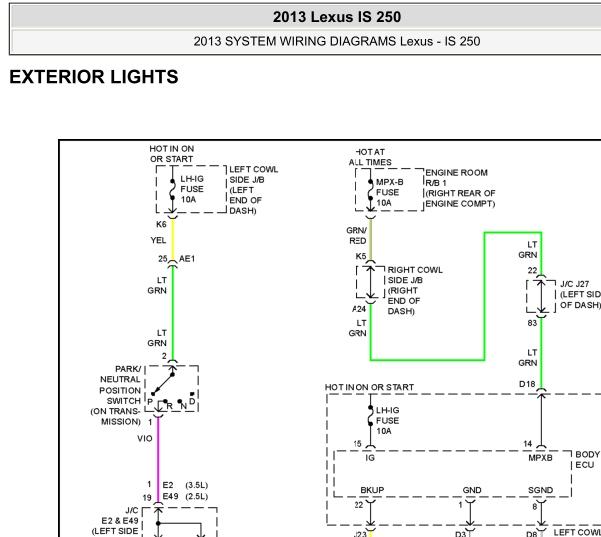Click the Right Cowl Side J/B connector symbol
Viewport: 601px width, 537px height.
(370, 282)
